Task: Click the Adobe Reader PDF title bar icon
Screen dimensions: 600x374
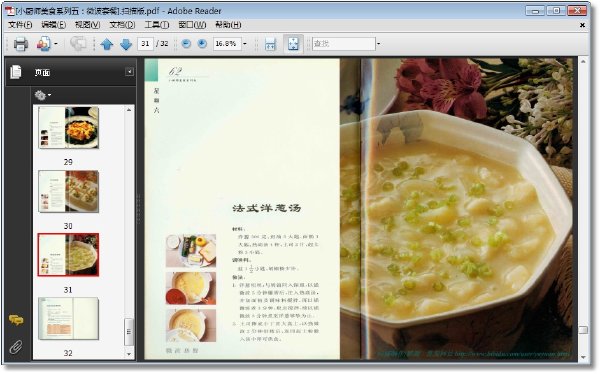Action: click(10, 10)
